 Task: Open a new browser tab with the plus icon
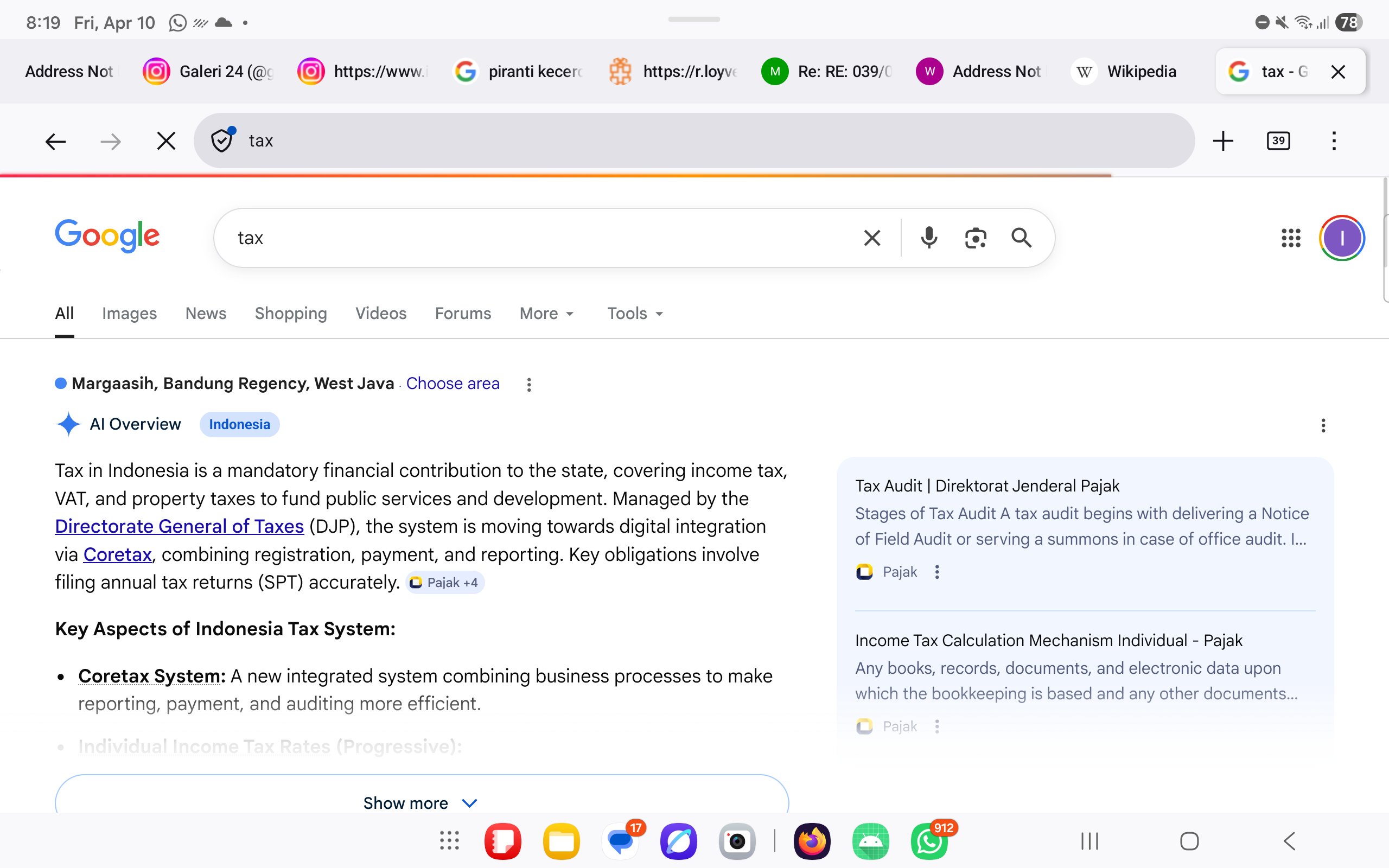coord(1223,140)
